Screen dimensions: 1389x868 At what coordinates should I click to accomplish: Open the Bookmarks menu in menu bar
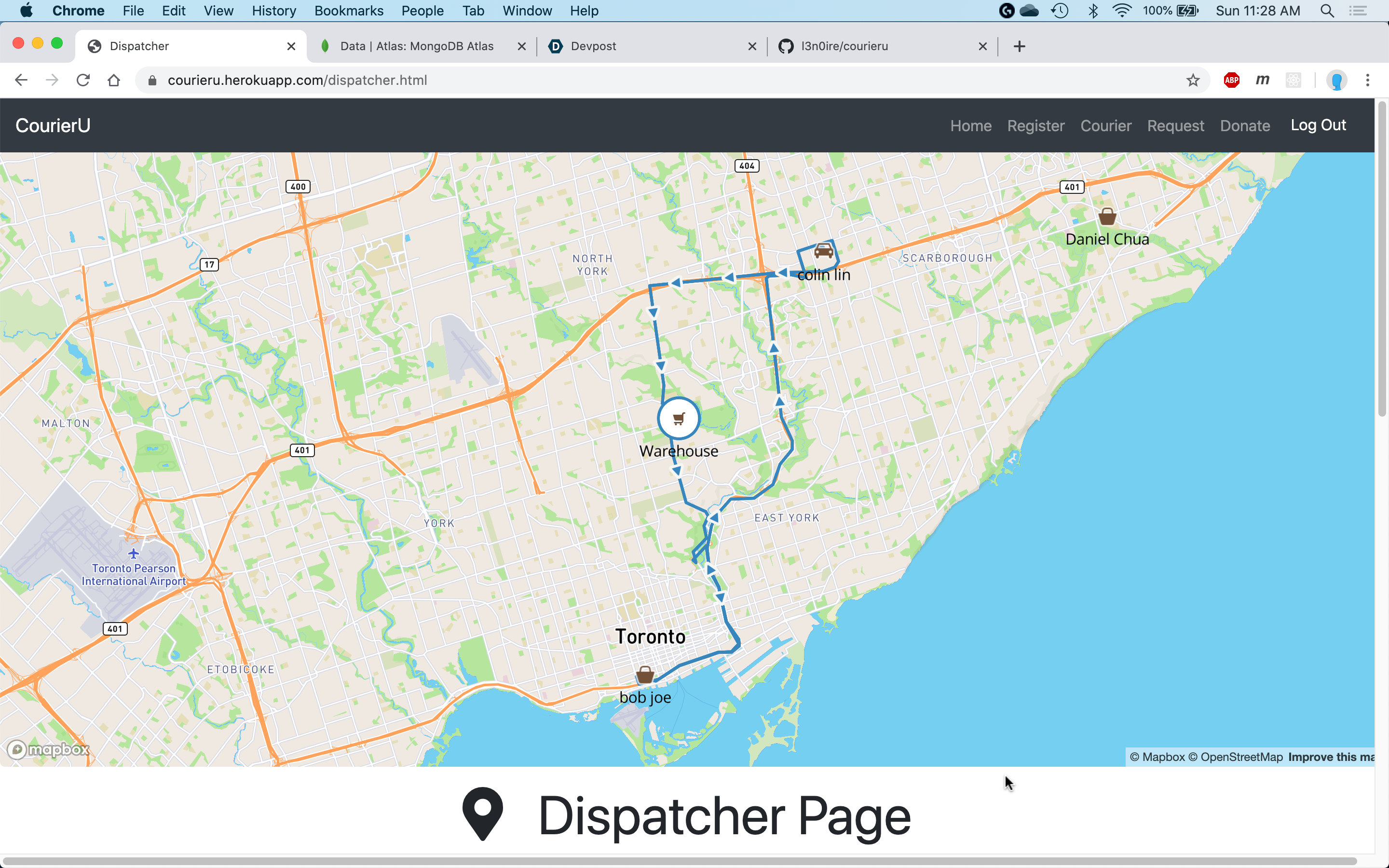point(348,11)
